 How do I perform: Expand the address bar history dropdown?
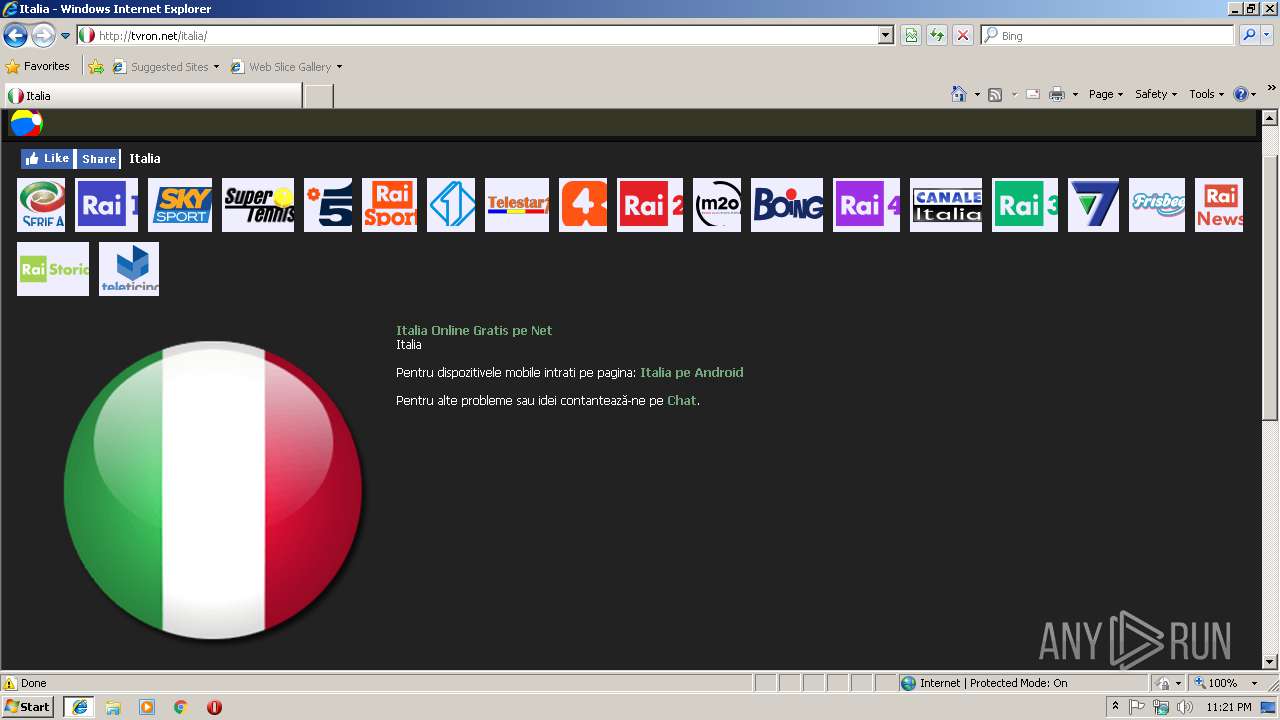886,35
